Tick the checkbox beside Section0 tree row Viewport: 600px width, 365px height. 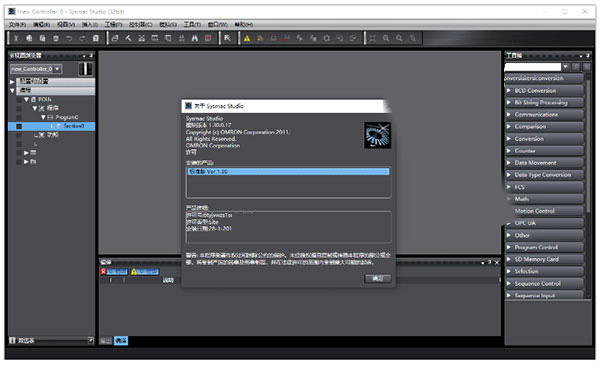pos(19,126)
